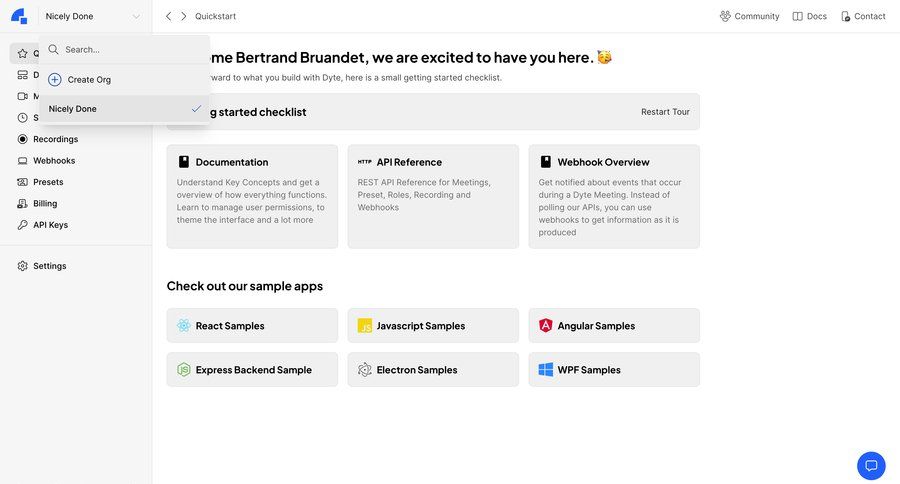Screen dimensions: 900x484
Task: Click the Dyte logo icon
Action: pyautogui.click(x=19, y=16)
